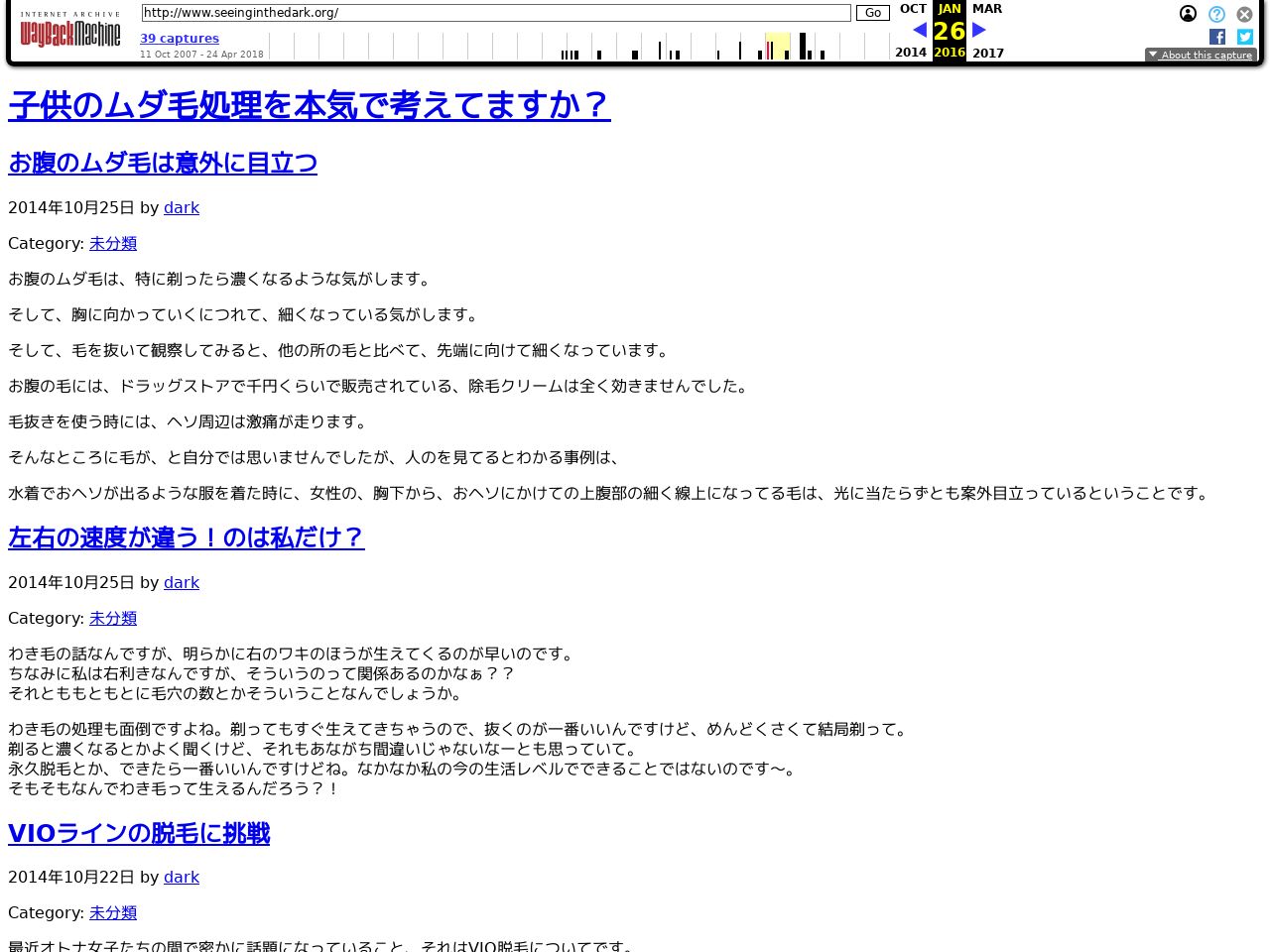
Task: Click the Wayback Machine logo
Action: [69, 32]
